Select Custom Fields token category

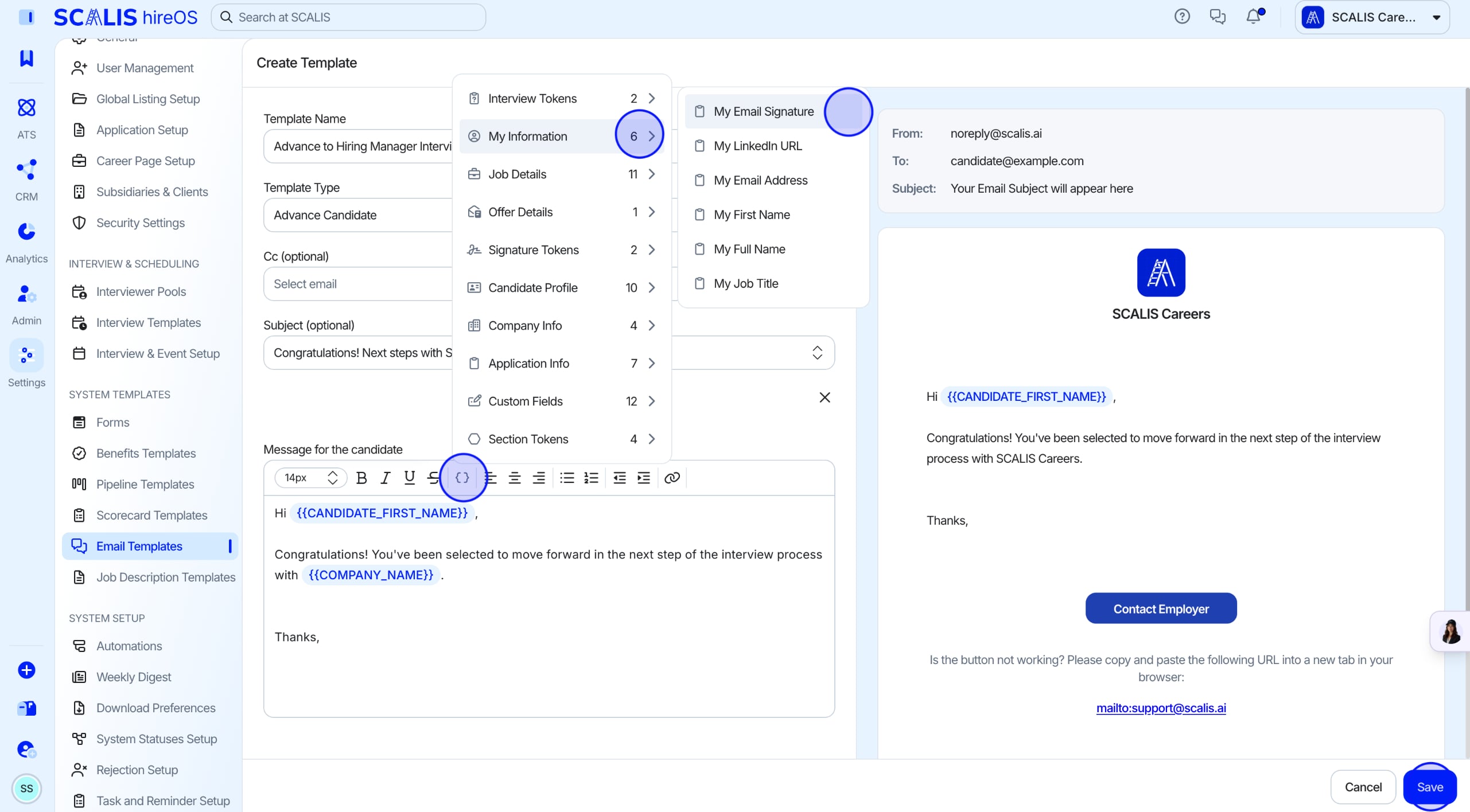(x=562, y=401)
